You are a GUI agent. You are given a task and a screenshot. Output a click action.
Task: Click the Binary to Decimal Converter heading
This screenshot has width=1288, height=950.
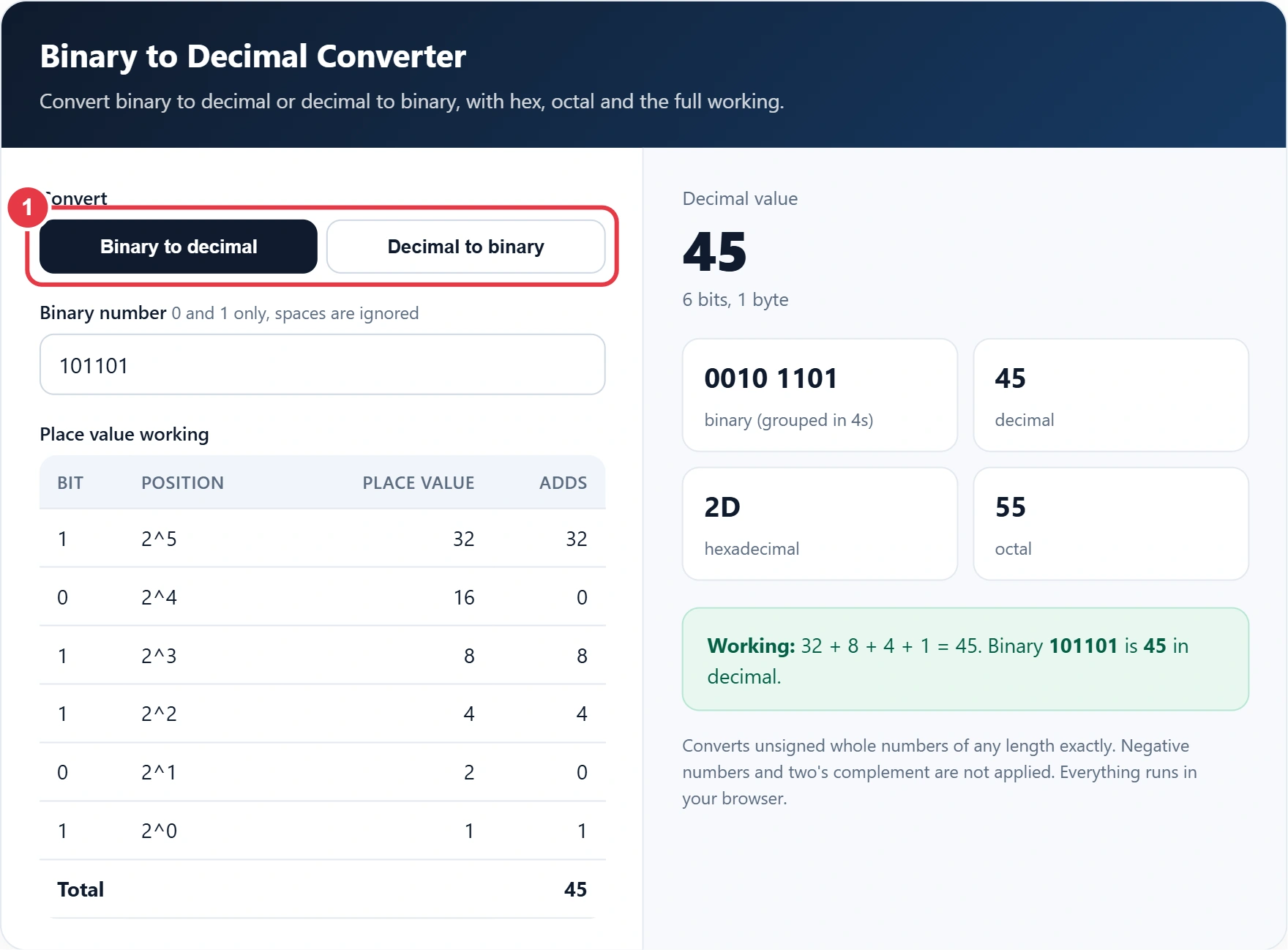click(252, 56)
